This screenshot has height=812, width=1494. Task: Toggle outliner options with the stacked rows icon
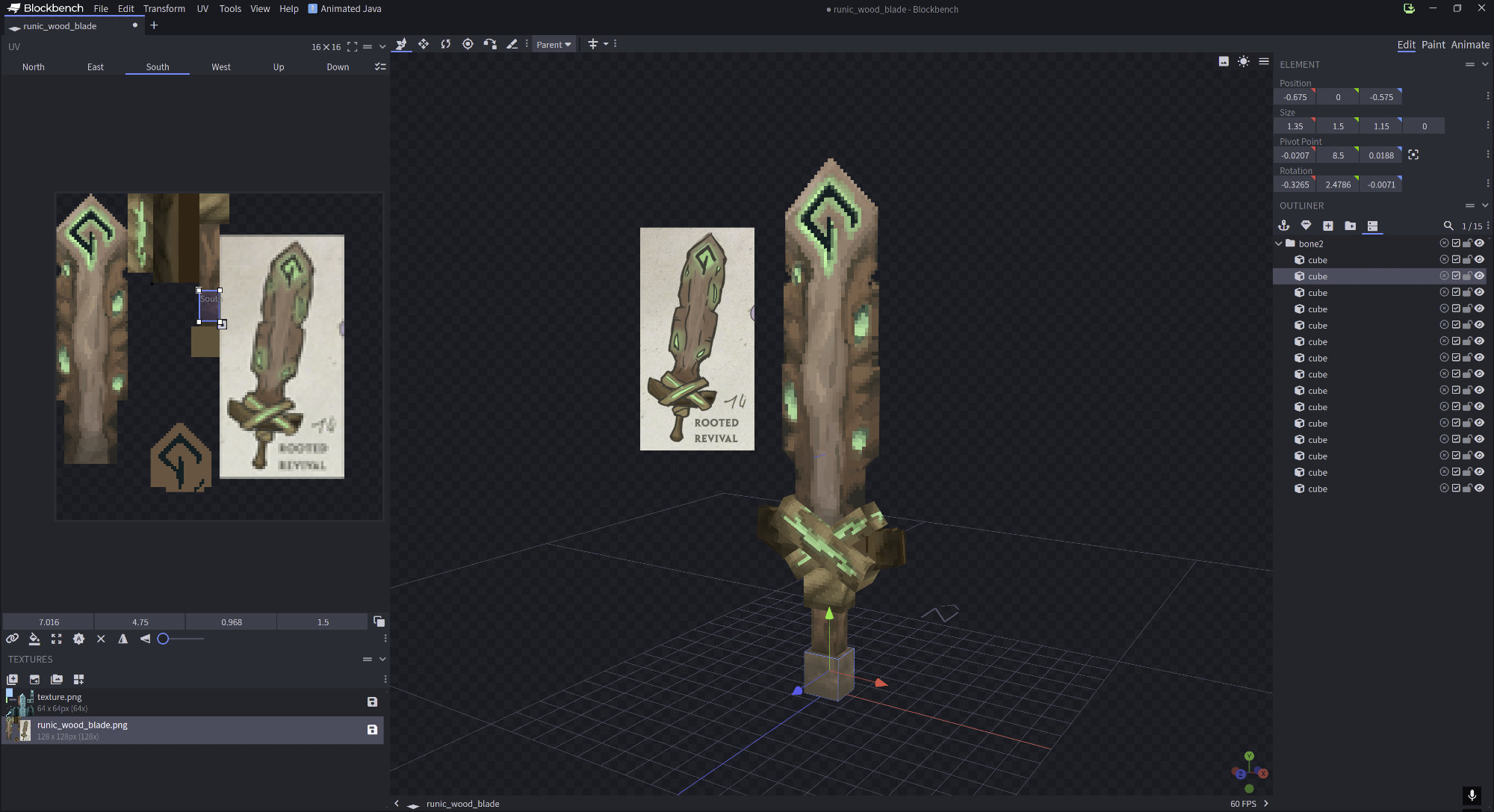[1372, 226]
